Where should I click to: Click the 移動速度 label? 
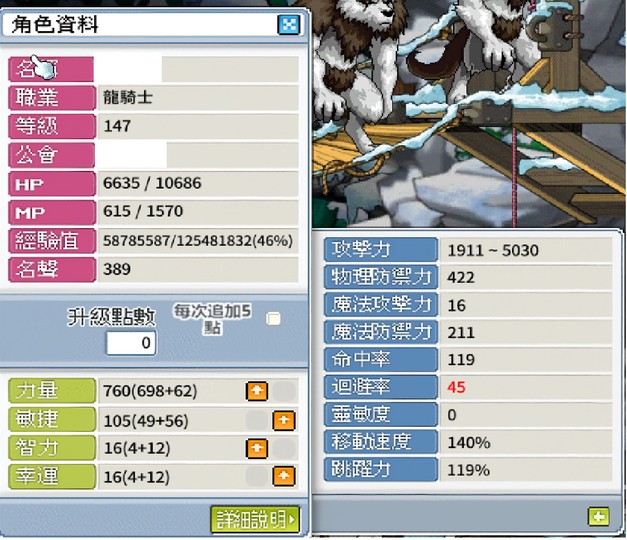381,442
